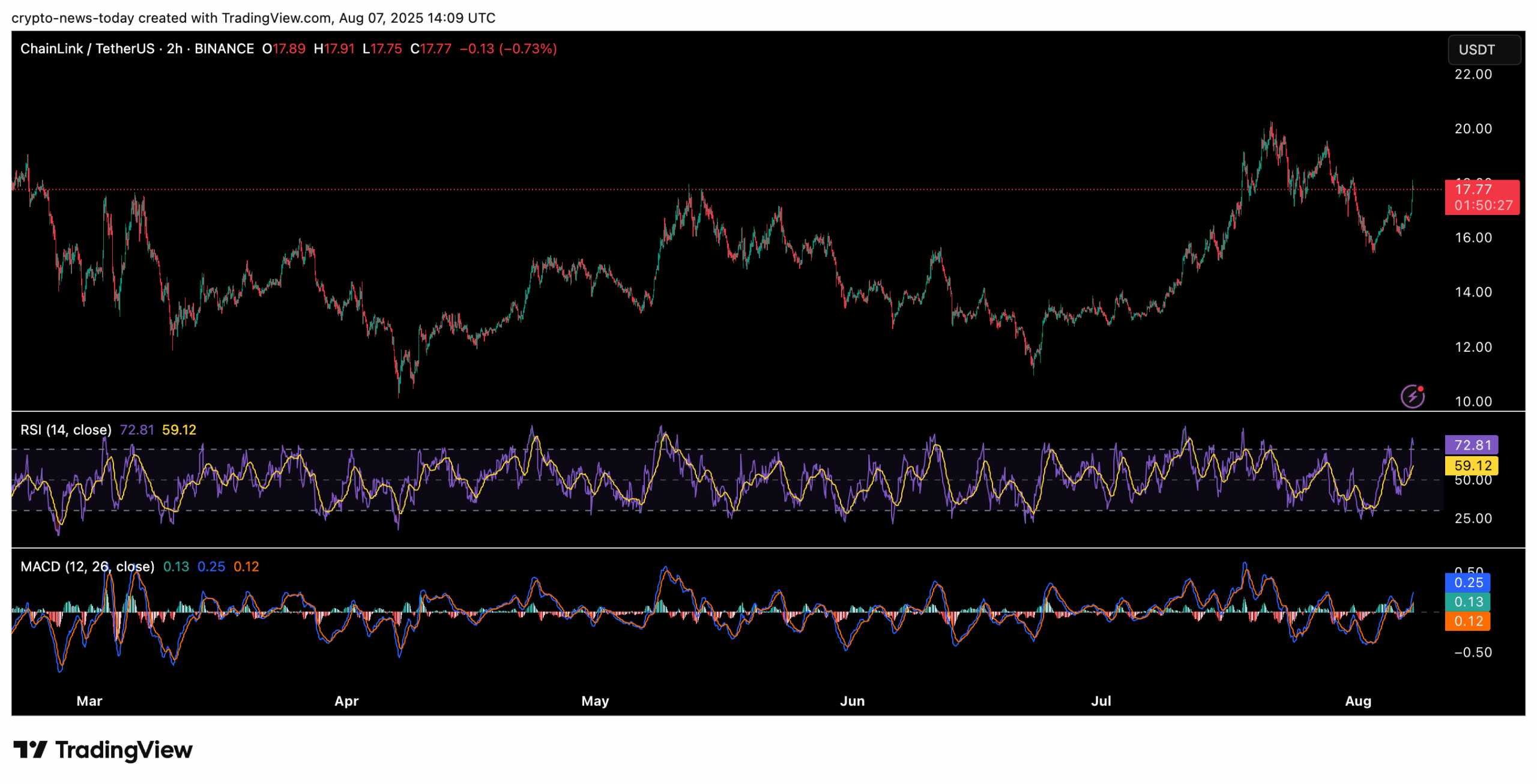Open the MACD (12, 26, close) legend
1537x784 pixels.
[x=87, y=567]
